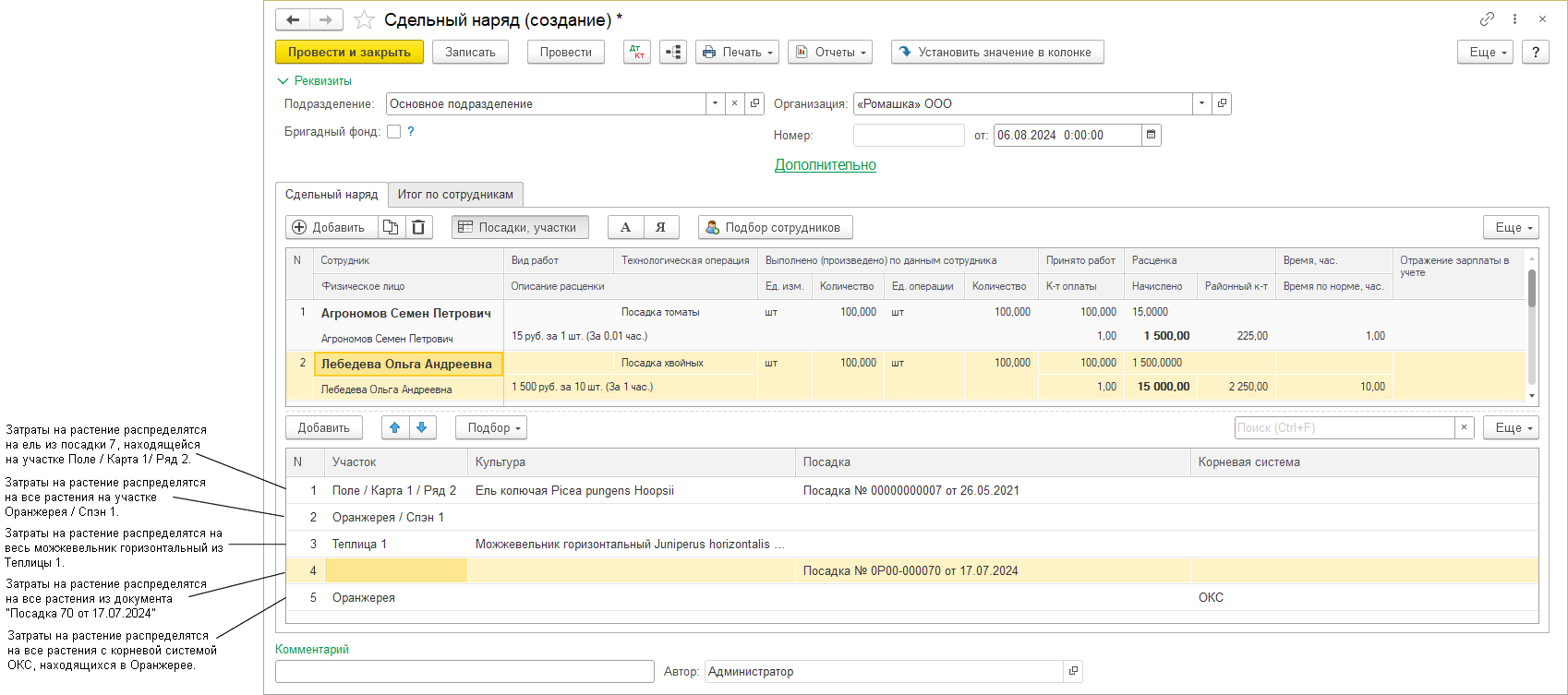Open Автор value in new form

point(1073,671)
